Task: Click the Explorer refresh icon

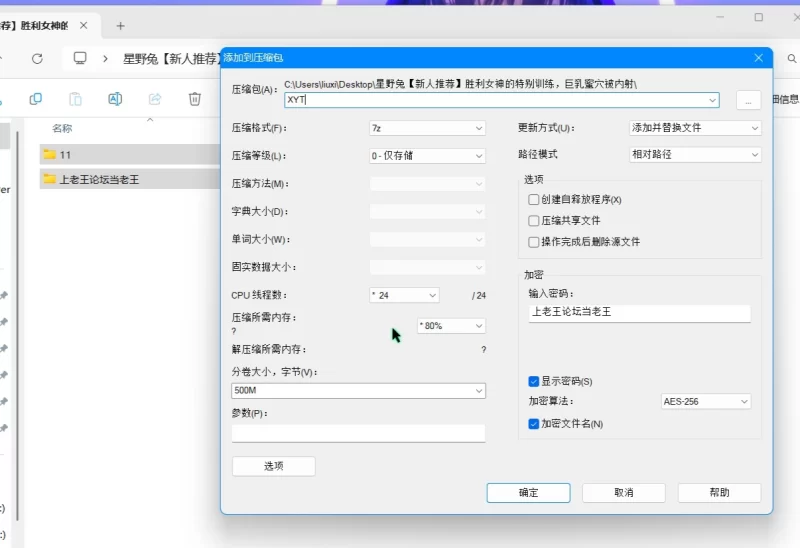Action: [x=37, y=59]
